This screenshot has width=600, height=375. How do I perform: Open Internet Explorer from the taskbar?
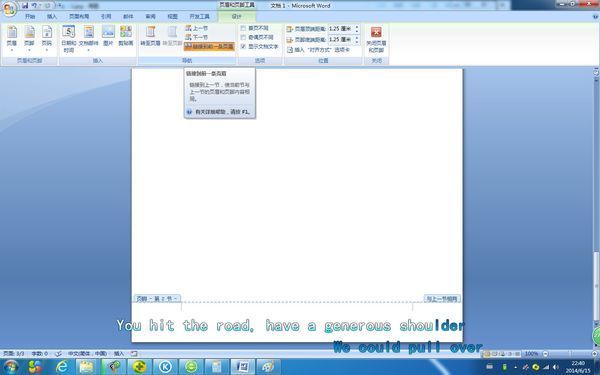(x=62, y=367)
